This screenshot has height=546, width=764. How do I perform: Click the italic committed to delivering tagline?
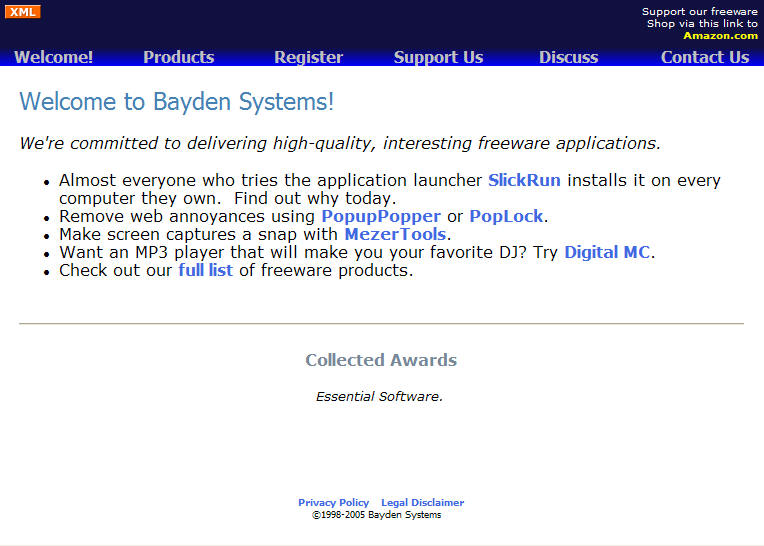click(340, 143)
